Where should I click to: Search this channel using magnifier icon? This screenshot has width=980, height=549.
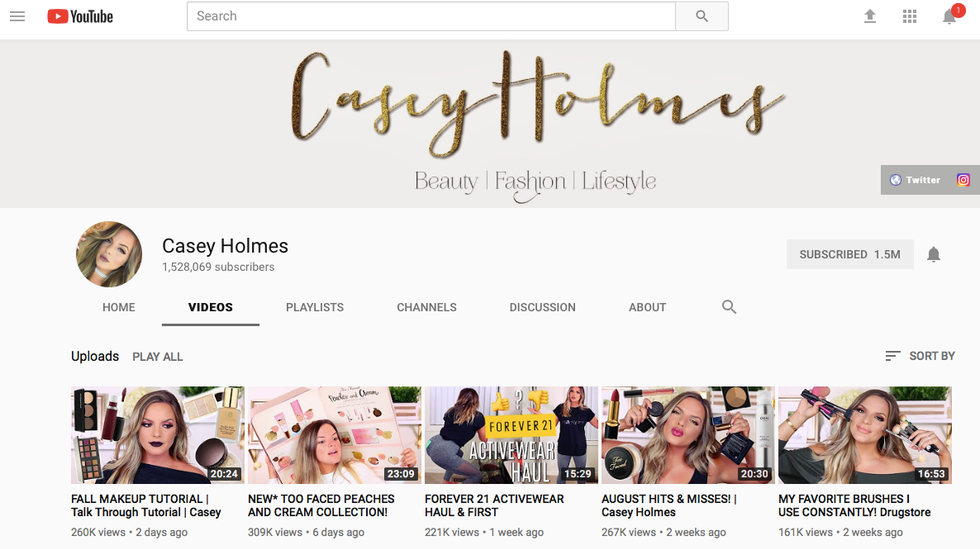pyautogui.click(x=729, y=307)
